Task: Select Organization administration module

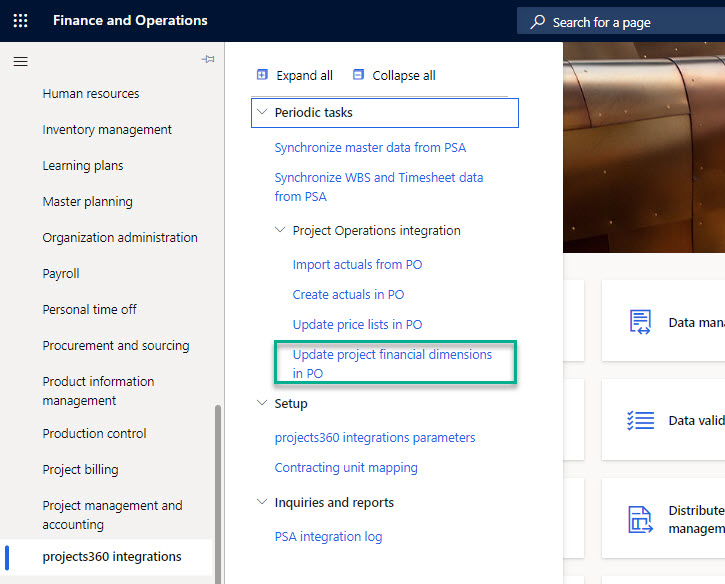Action: 120,238
